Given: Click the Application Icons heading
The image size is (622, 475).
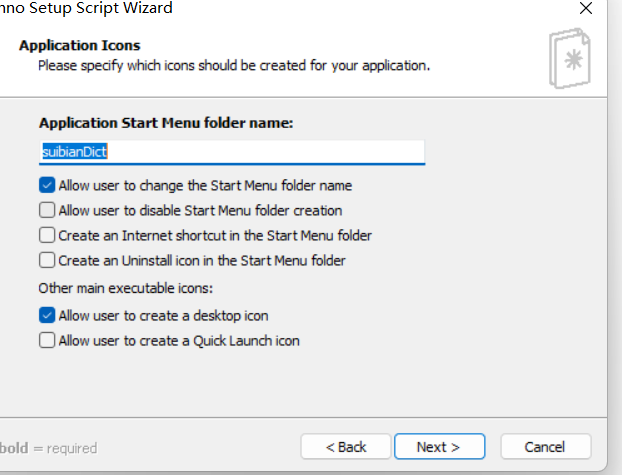Looking at the screenshot, I should 80,45.
